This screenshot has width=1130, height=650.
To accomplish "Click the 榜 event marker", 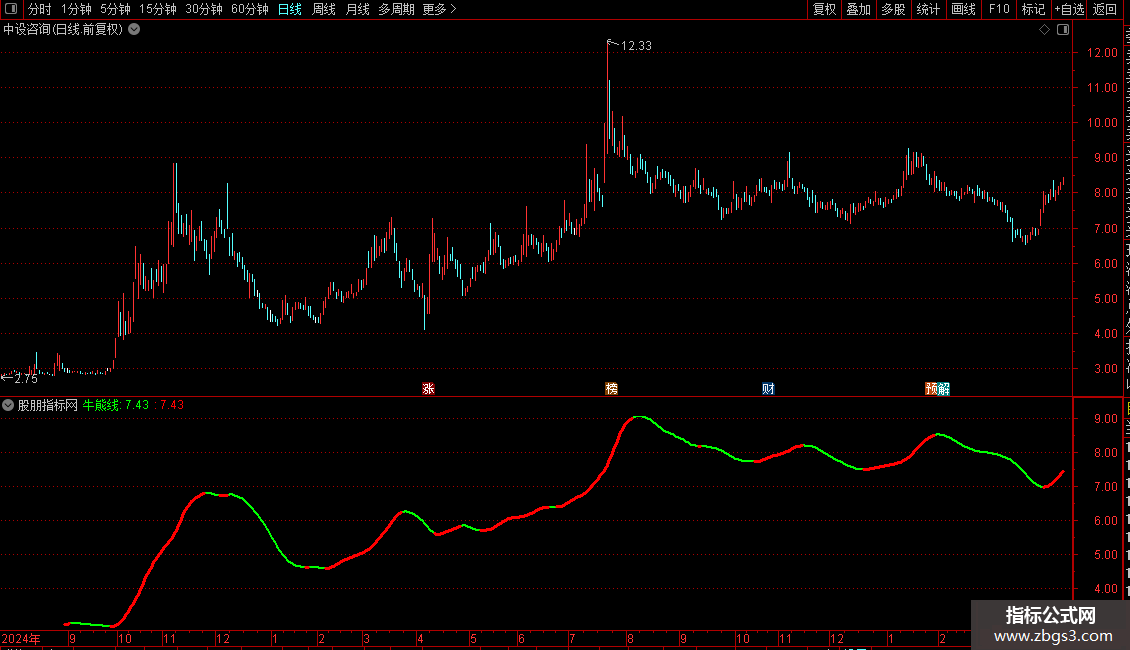I will tap(611, 388).
